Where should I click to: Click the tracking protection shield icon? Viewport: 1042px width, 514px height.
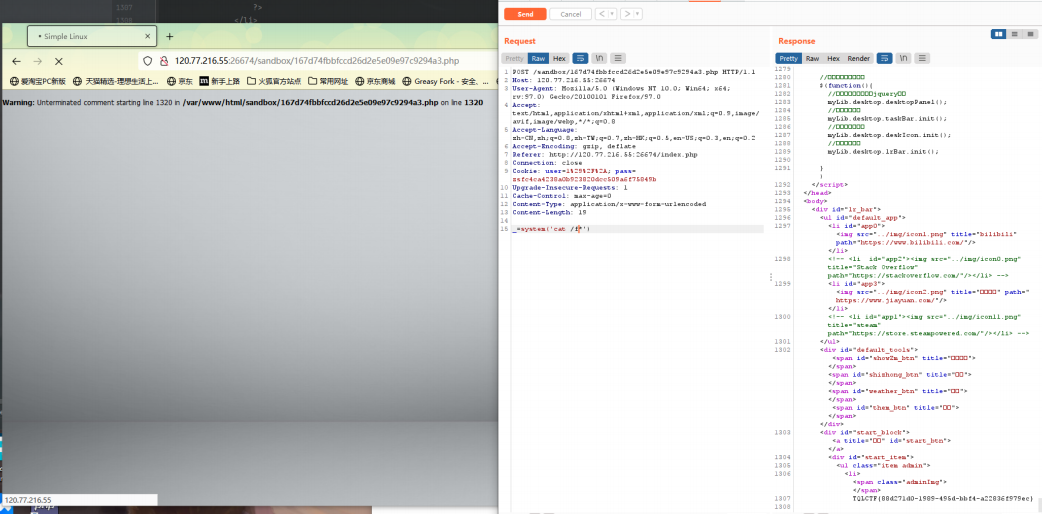148,61
